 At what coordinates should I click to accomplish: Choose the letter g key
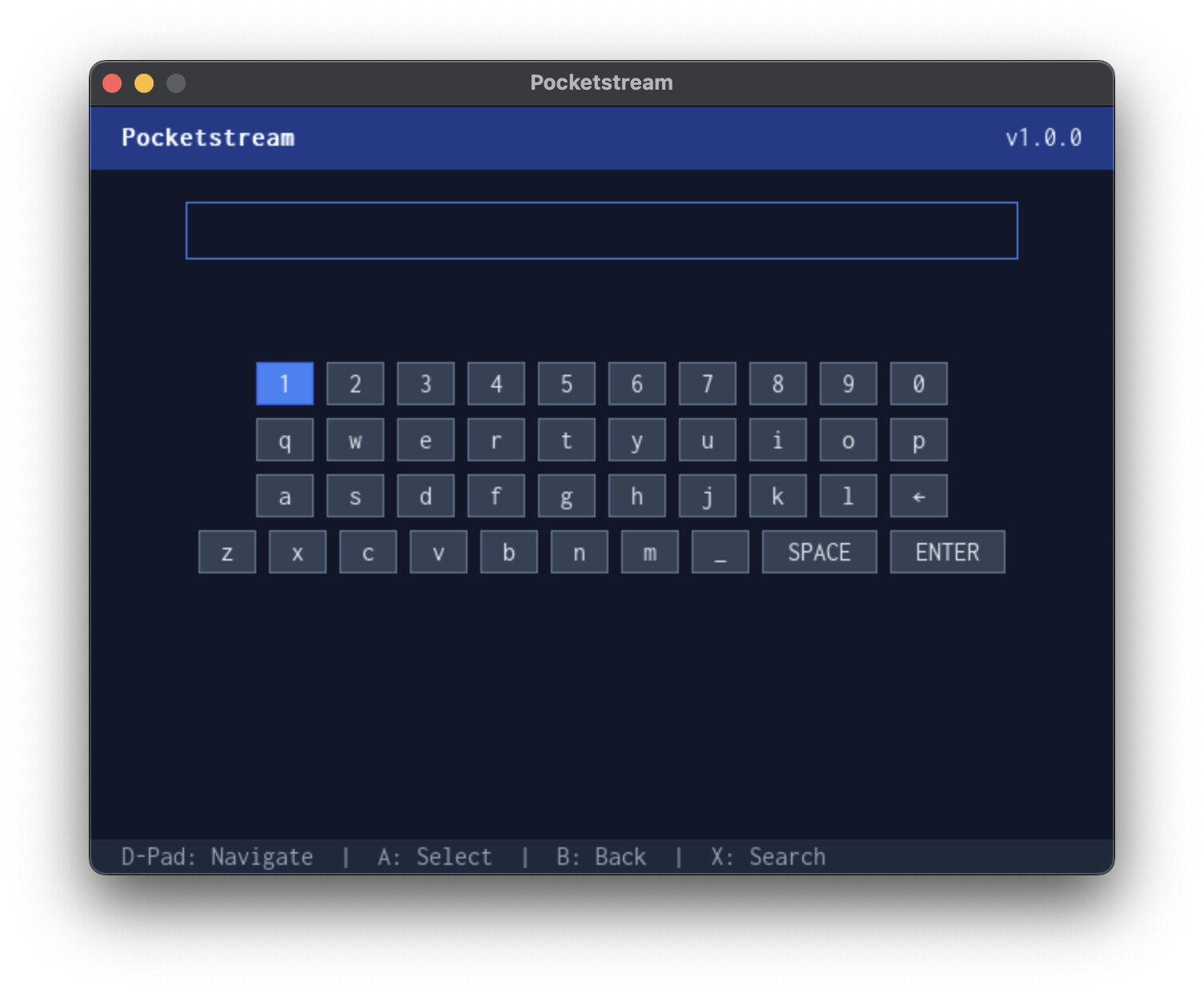pyautogui.click(x=566, y=496)
